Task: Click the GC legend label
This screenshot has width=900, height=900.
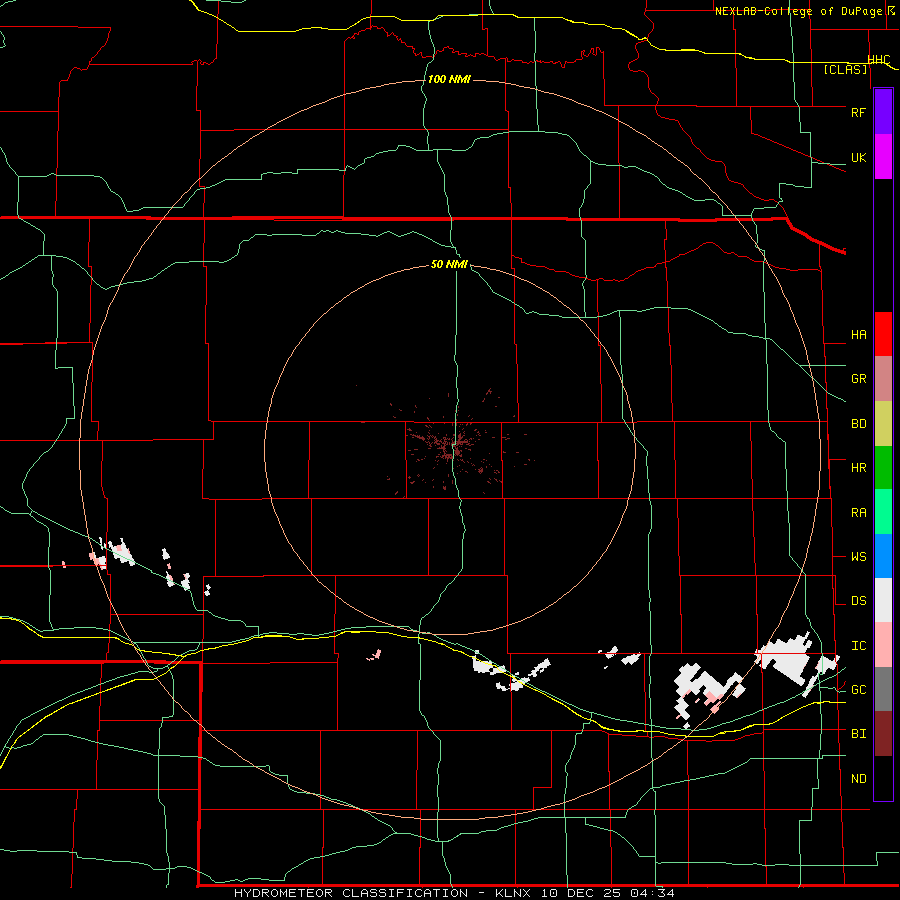Action: [858, 690]
